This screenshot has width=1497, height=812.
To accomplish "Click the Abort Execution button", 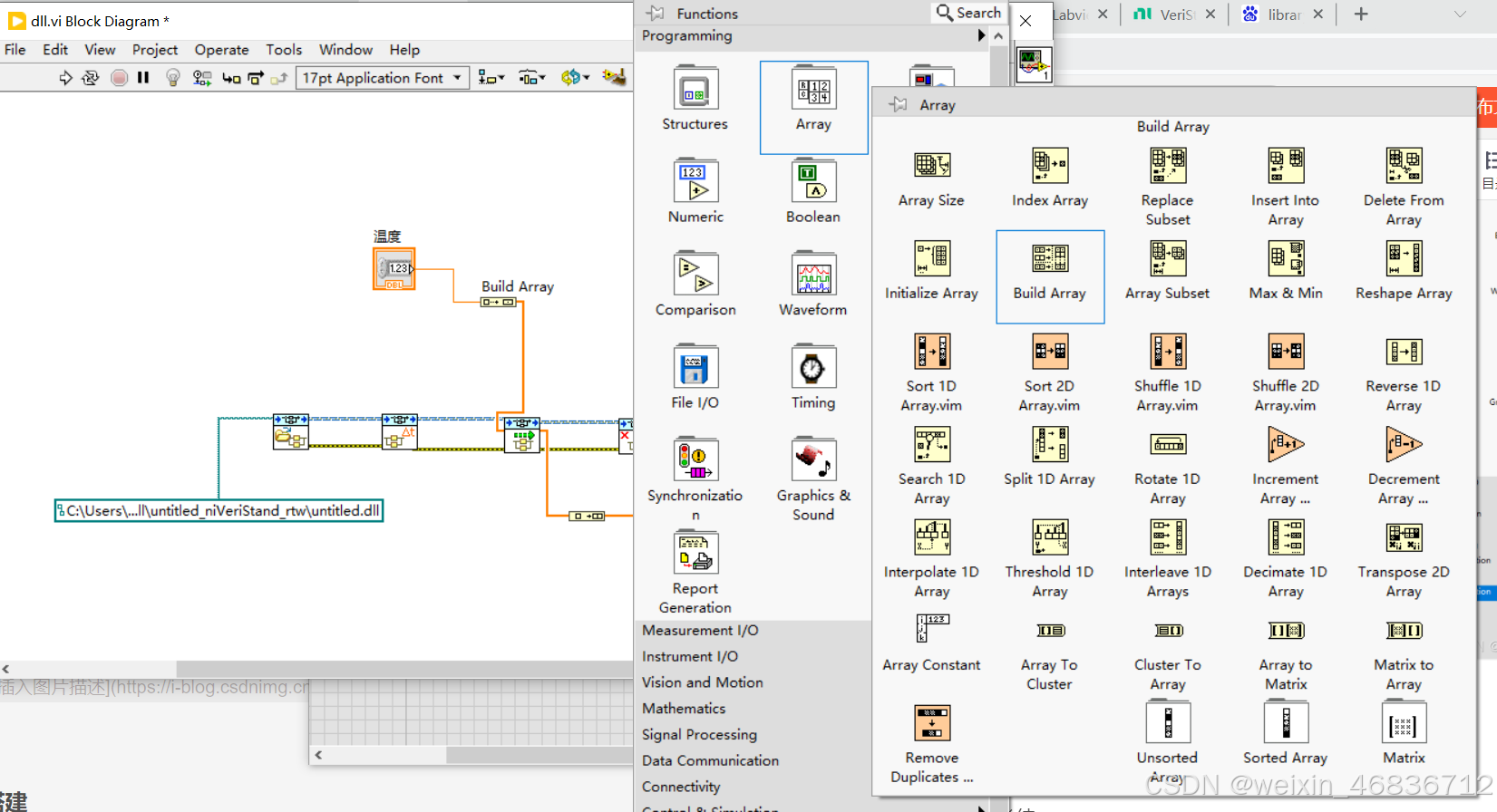I will (x=119, y=78).
